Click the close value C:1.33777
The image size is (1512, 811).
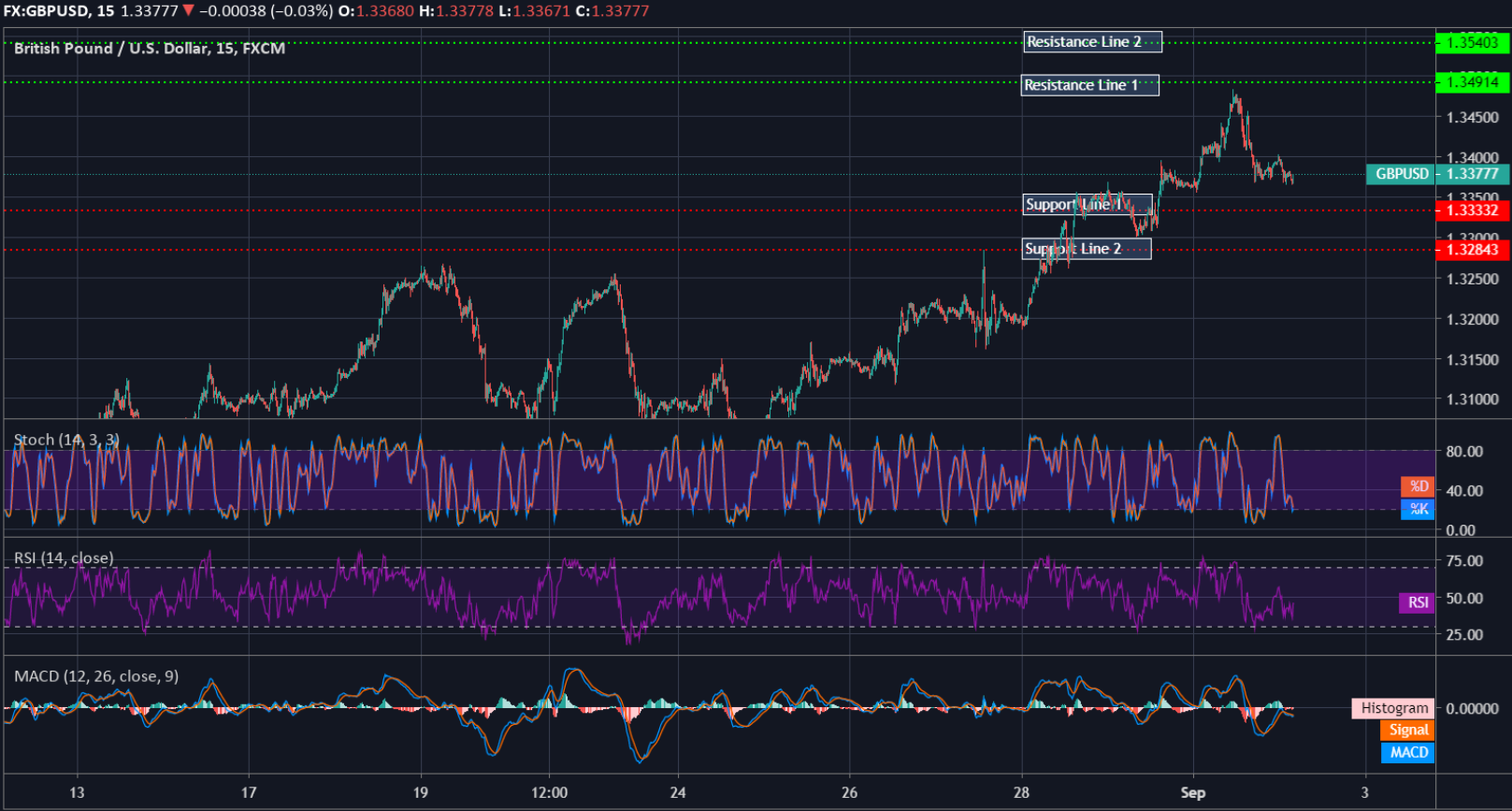(x=612, y=11)
